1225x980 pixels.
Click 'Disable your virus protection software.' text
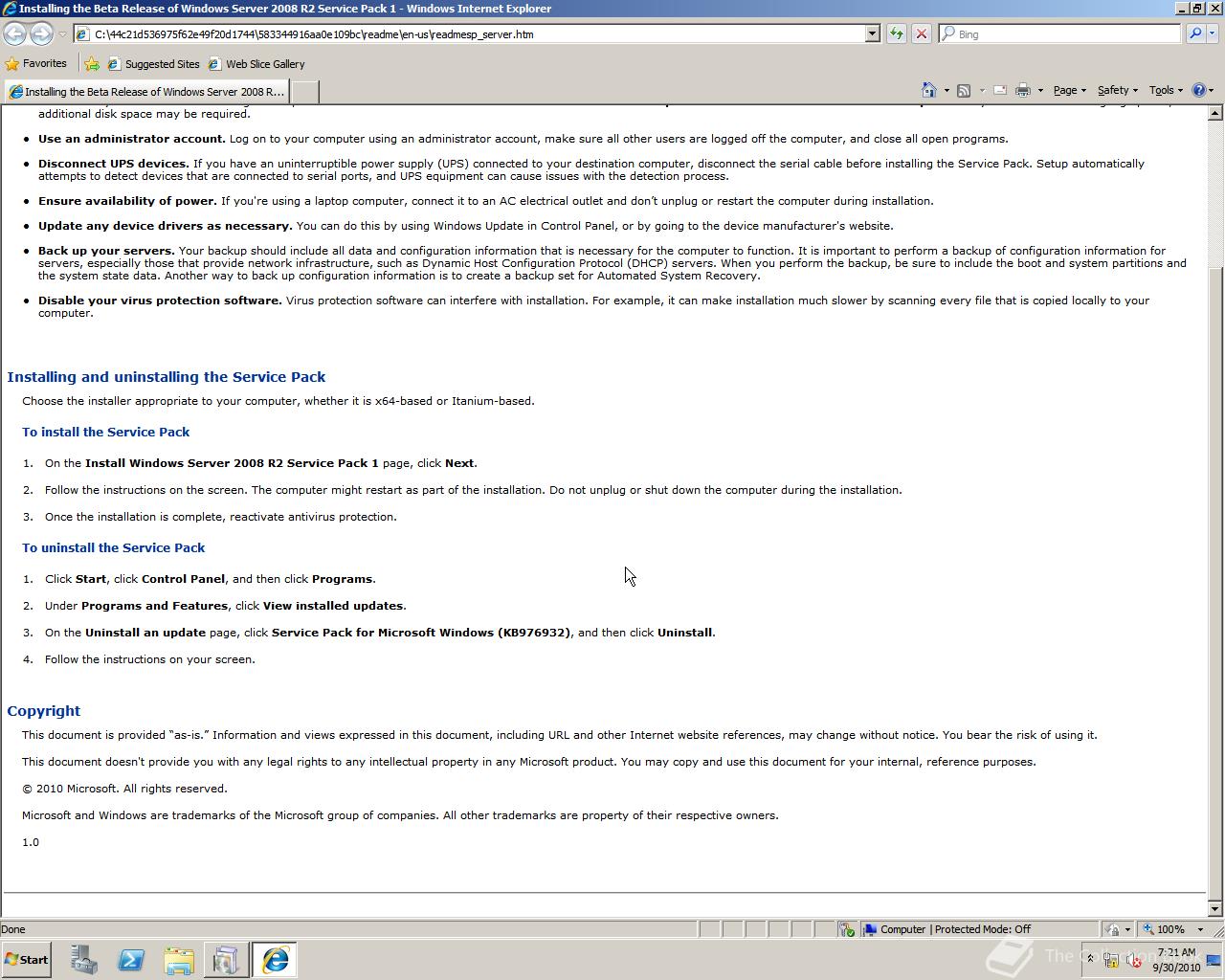[160, 301]
